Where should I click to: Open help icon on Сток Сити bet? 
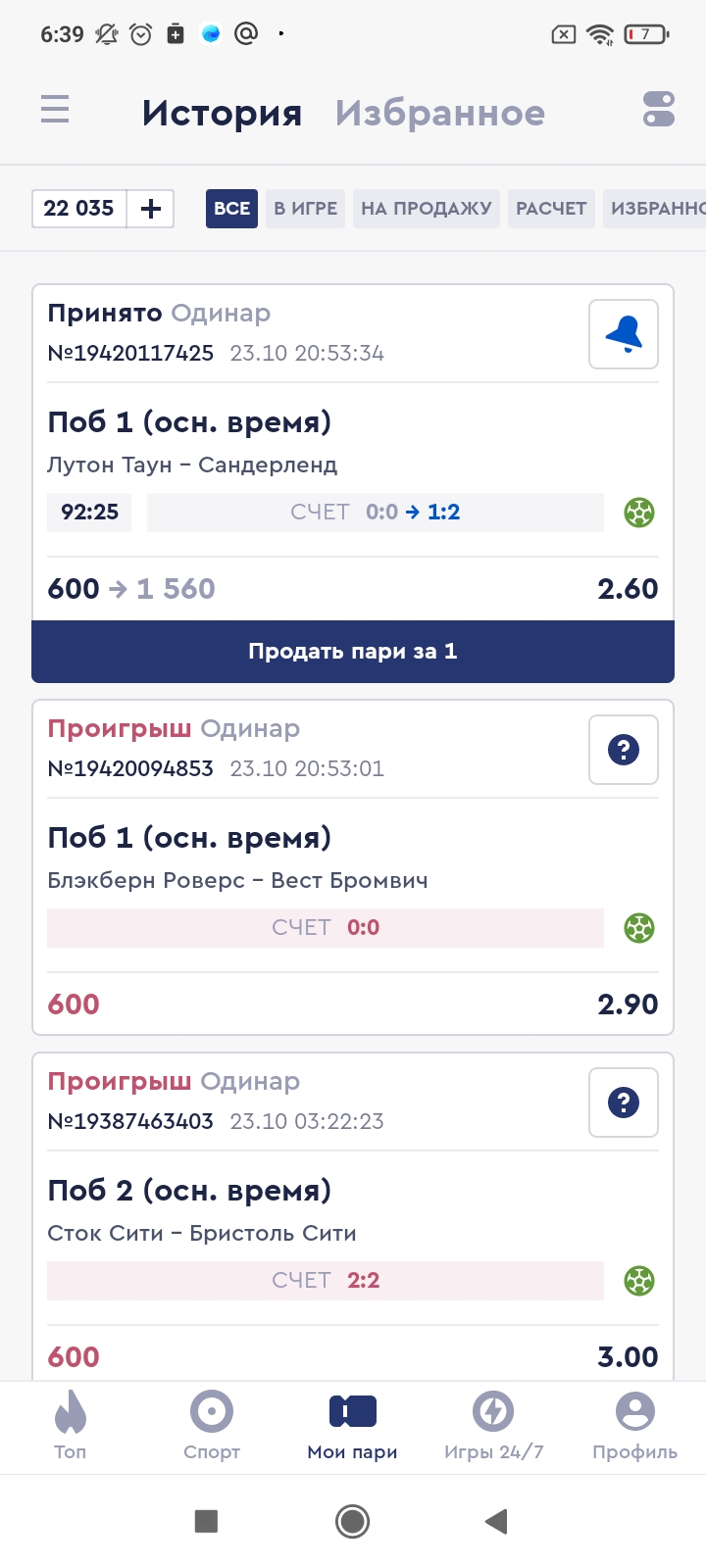(x=624, y=1102)
